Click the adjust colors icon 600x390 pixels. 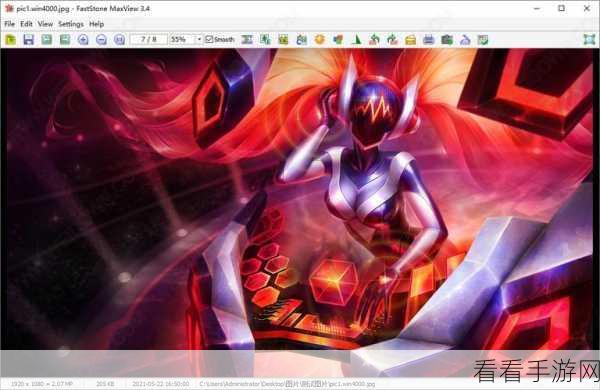(338, 39)
